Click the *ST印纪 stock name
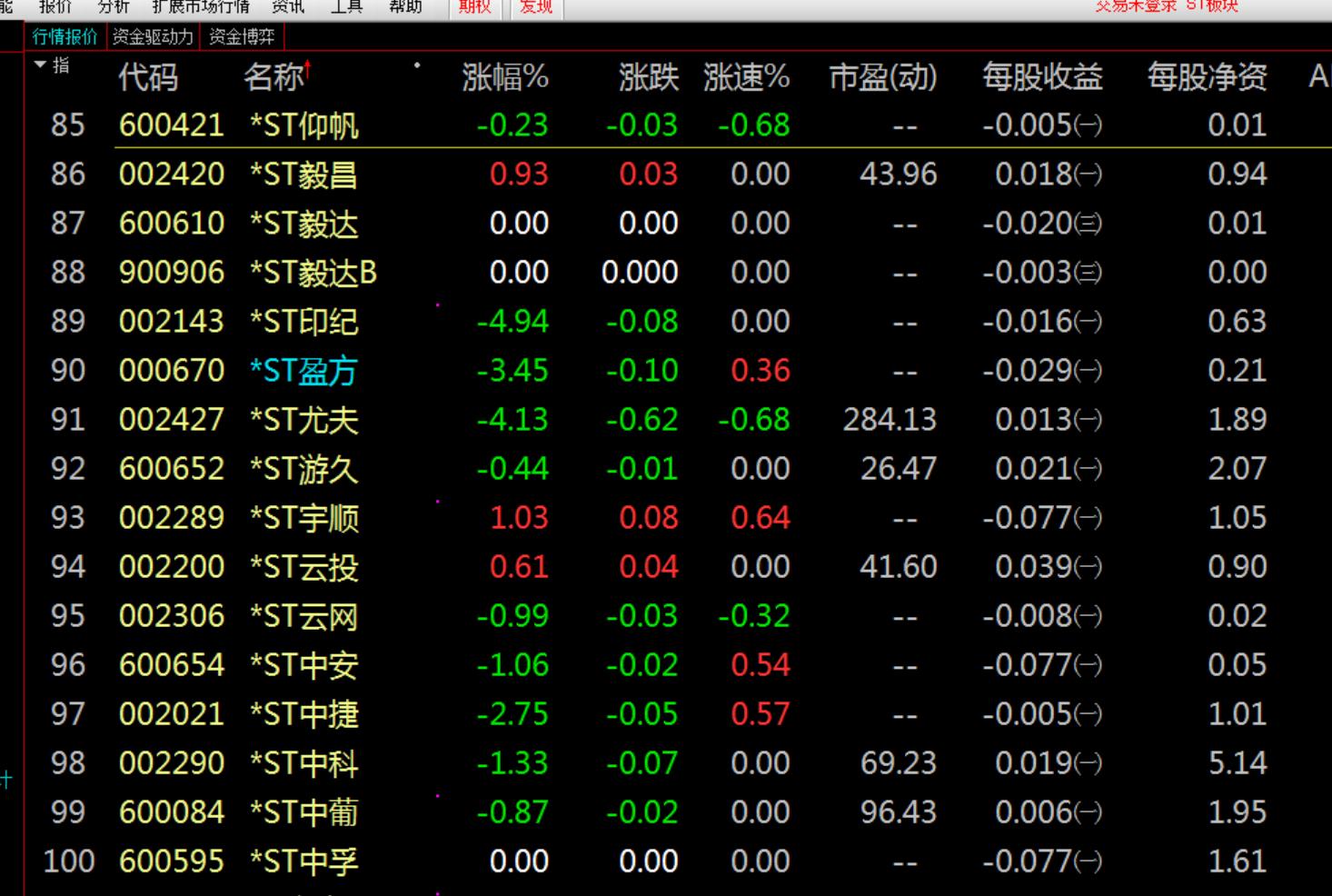Viewport: 1332px width, 896px height. (304, 321)
